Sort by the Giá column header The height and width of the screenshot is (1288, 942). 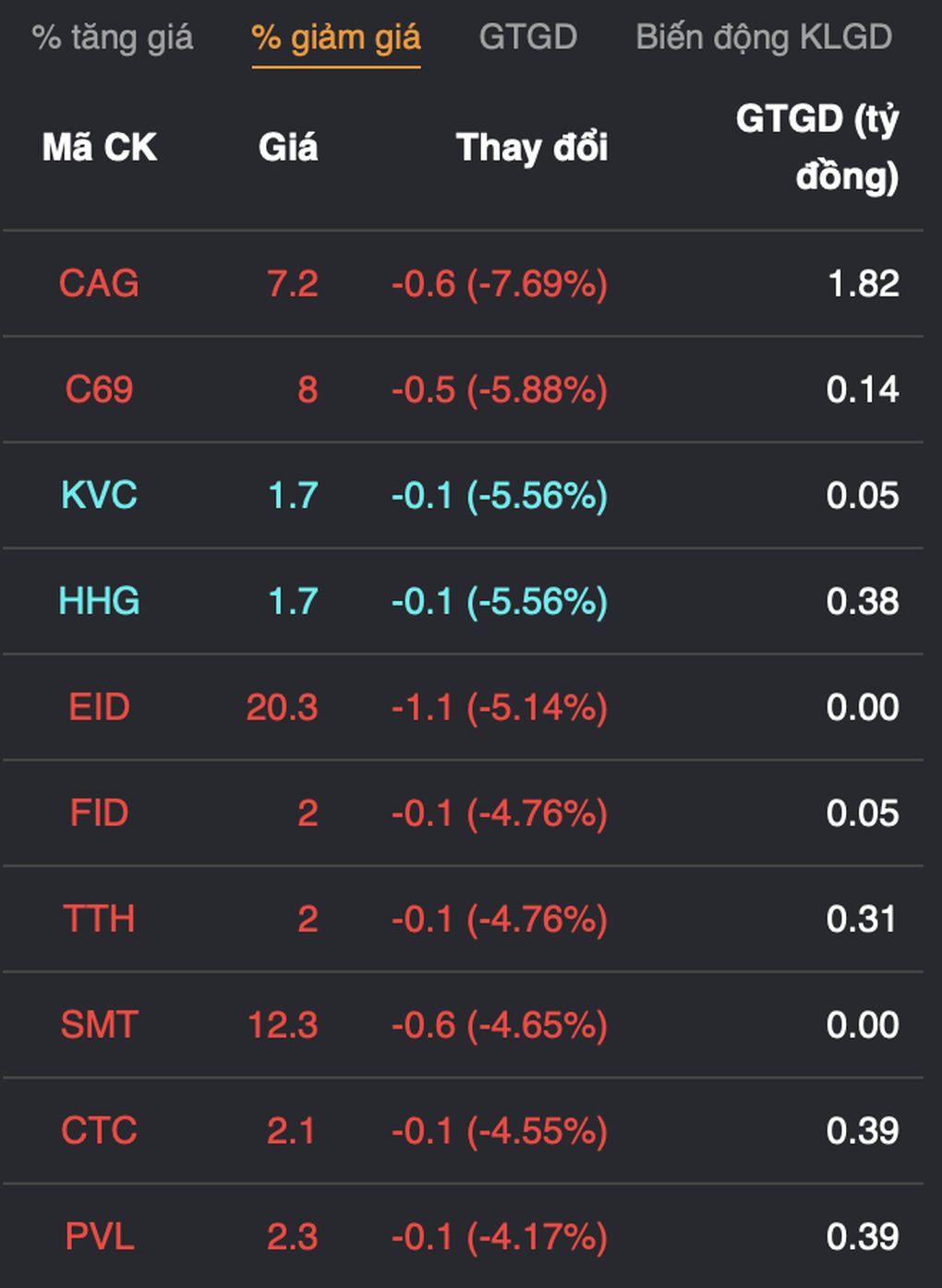(x=287, y=148)
